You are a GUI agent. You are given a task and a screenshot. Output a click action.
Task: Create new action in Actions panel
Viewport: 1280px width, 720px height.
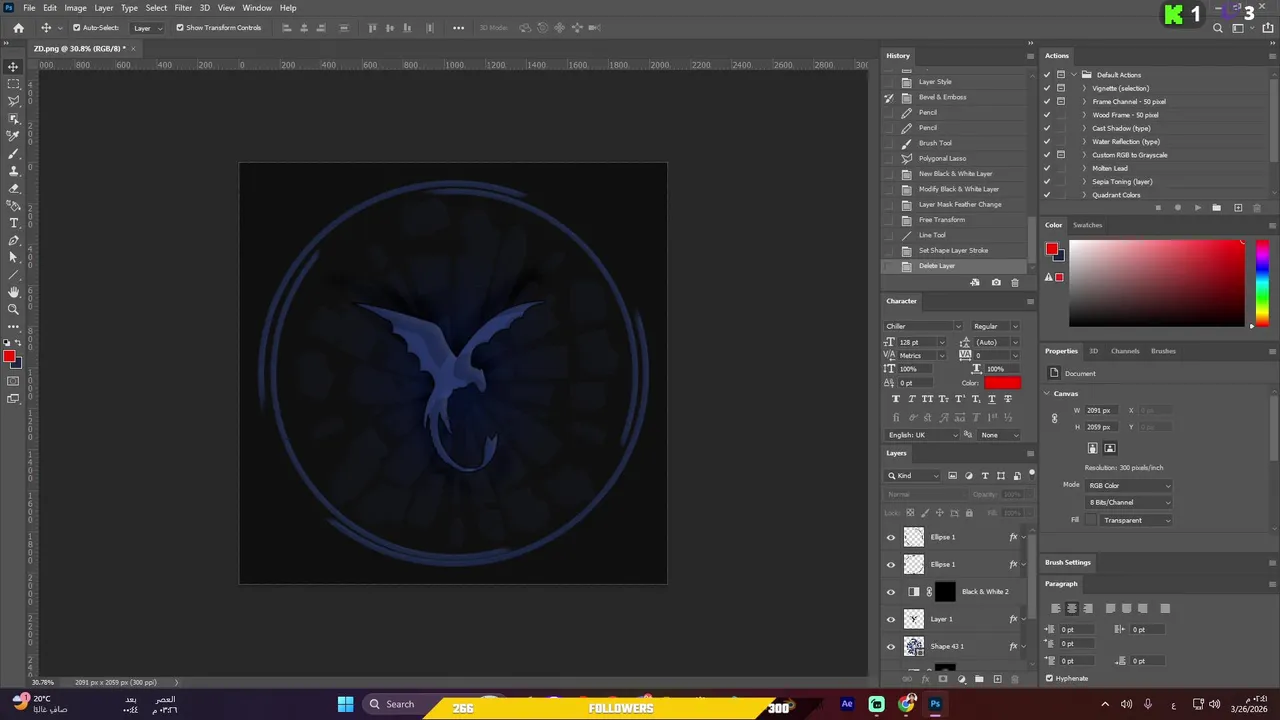point(1238,208)
